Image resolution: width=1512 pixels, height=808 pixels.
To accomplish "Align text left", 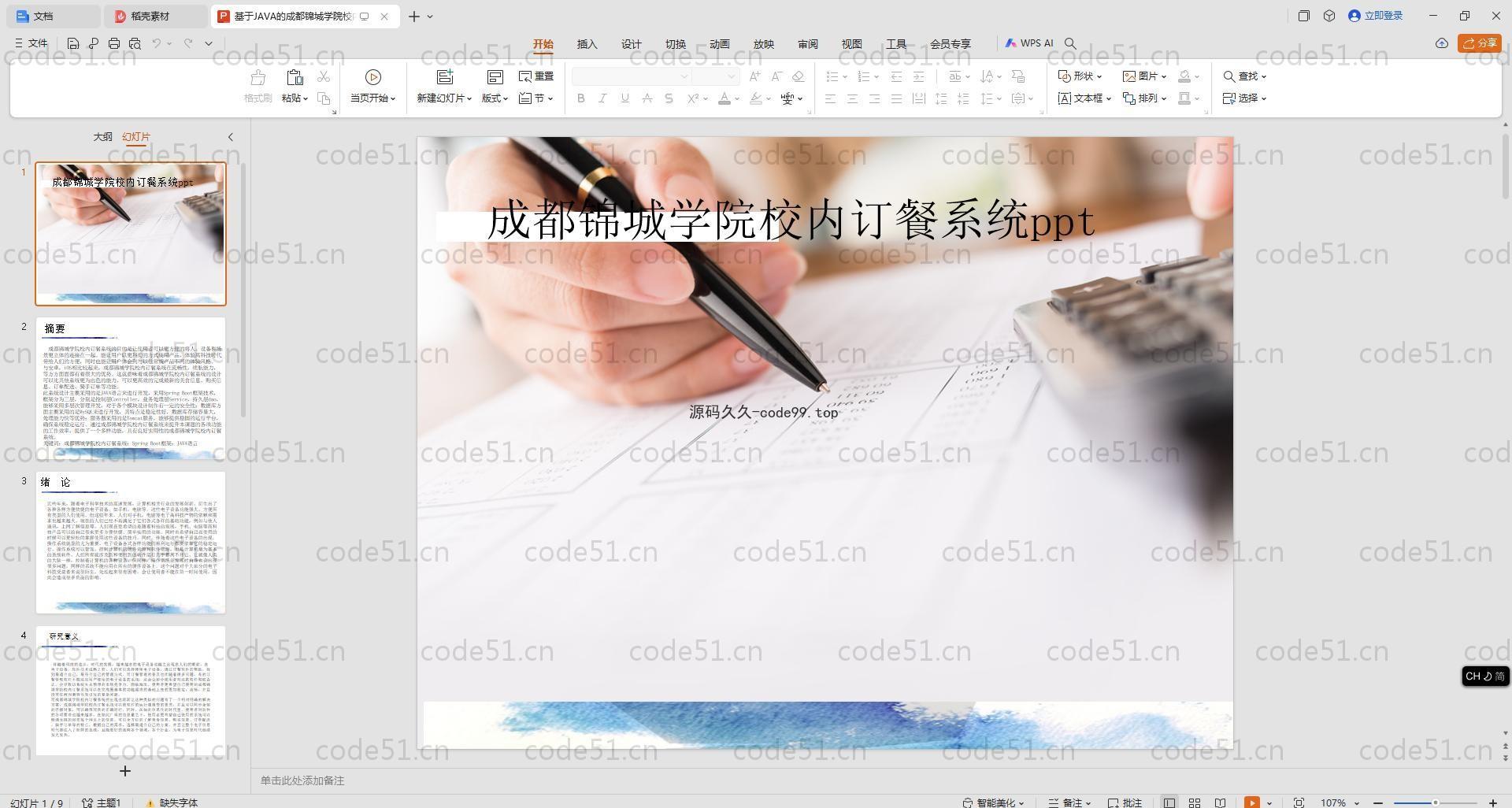I will click(x=830, y=98).
